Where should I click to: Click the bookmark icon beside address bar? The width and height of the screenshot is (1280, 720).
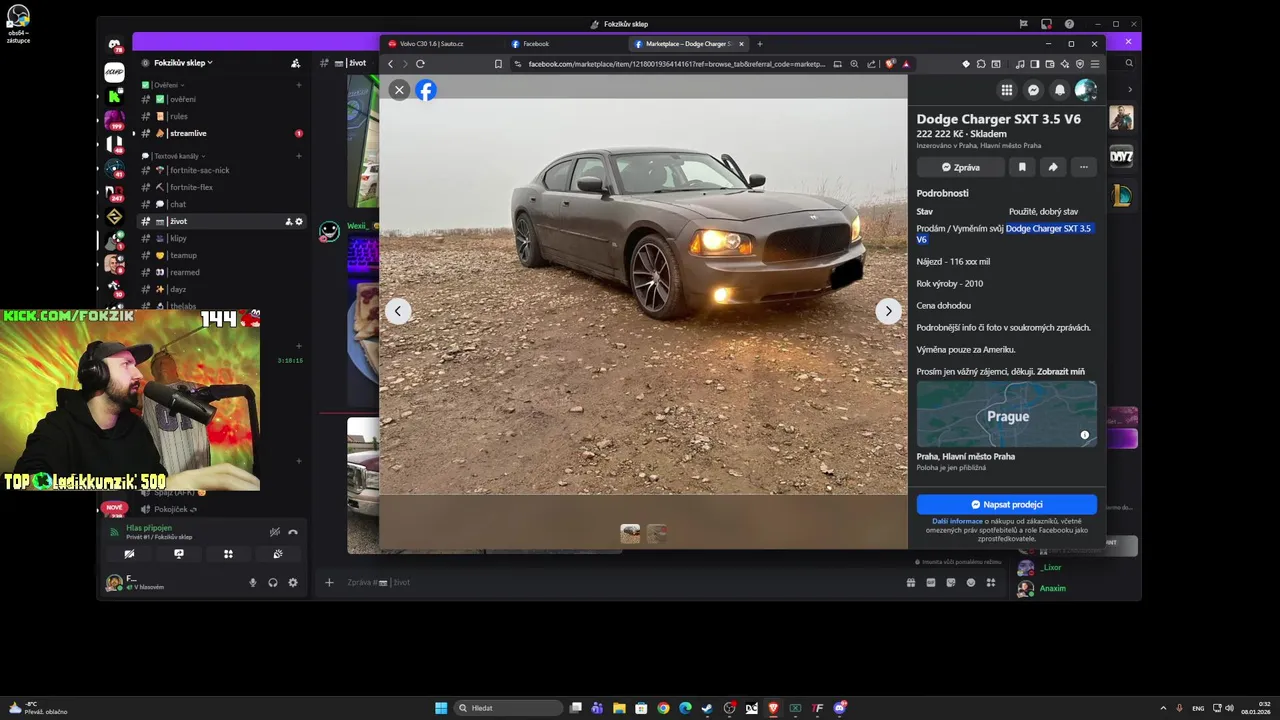tap(498, 64)
